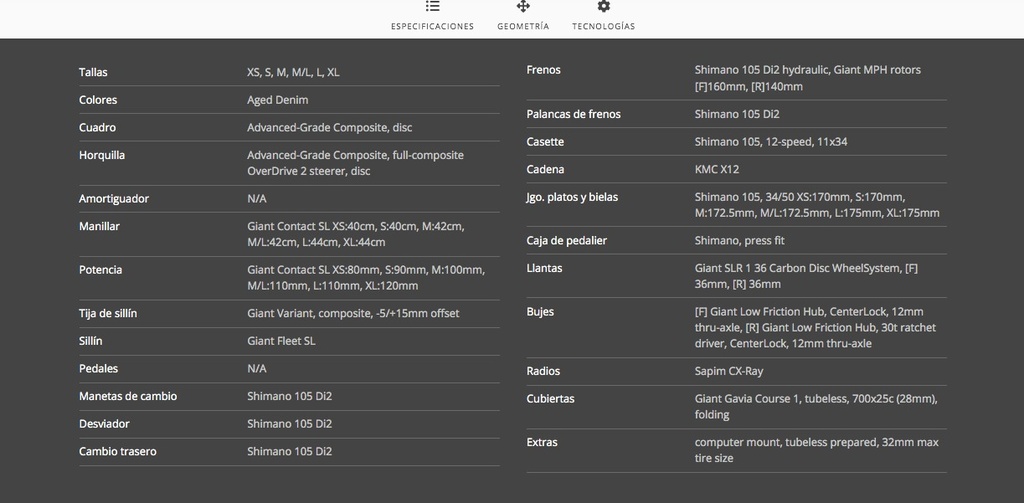
Task: Click the N/A value beside Amortiguador
Action: [257, 199]
